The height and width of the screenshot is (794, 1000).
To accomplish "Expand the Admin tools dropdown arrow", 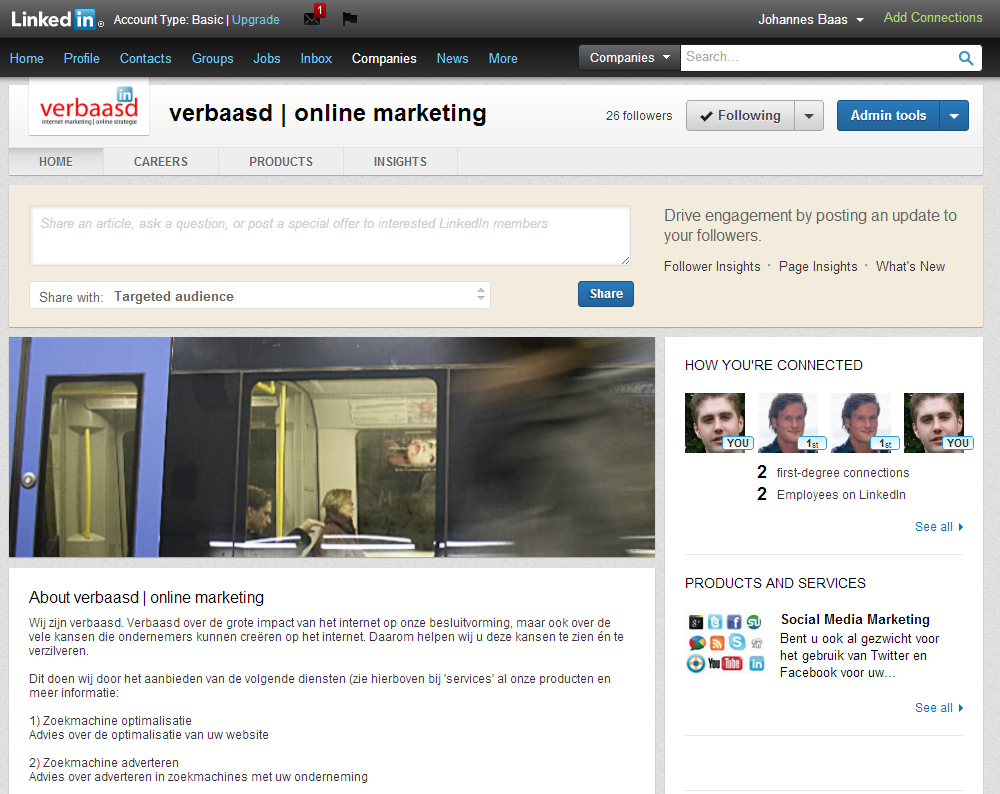I will click(954, 116).
